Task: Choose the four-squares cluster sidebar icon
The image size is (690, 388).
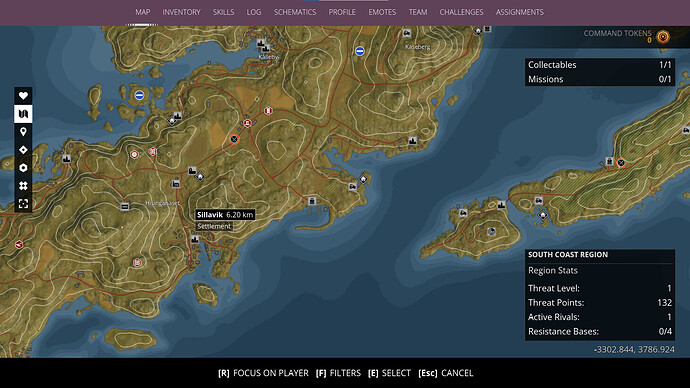Action: click(23, 186)
